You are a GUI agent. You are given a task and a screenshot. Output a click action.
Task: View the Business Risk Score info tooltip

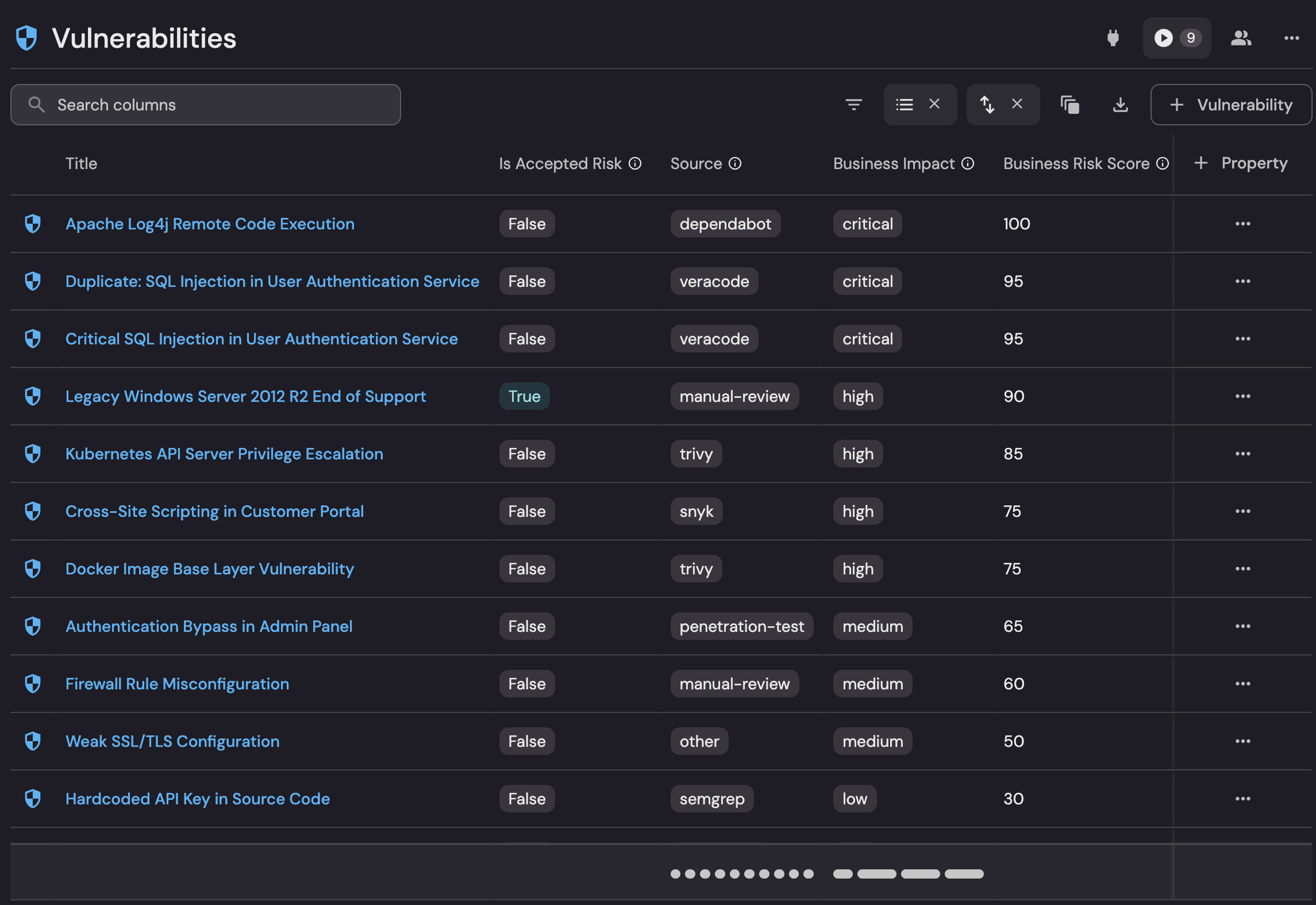pos(1162,163)
